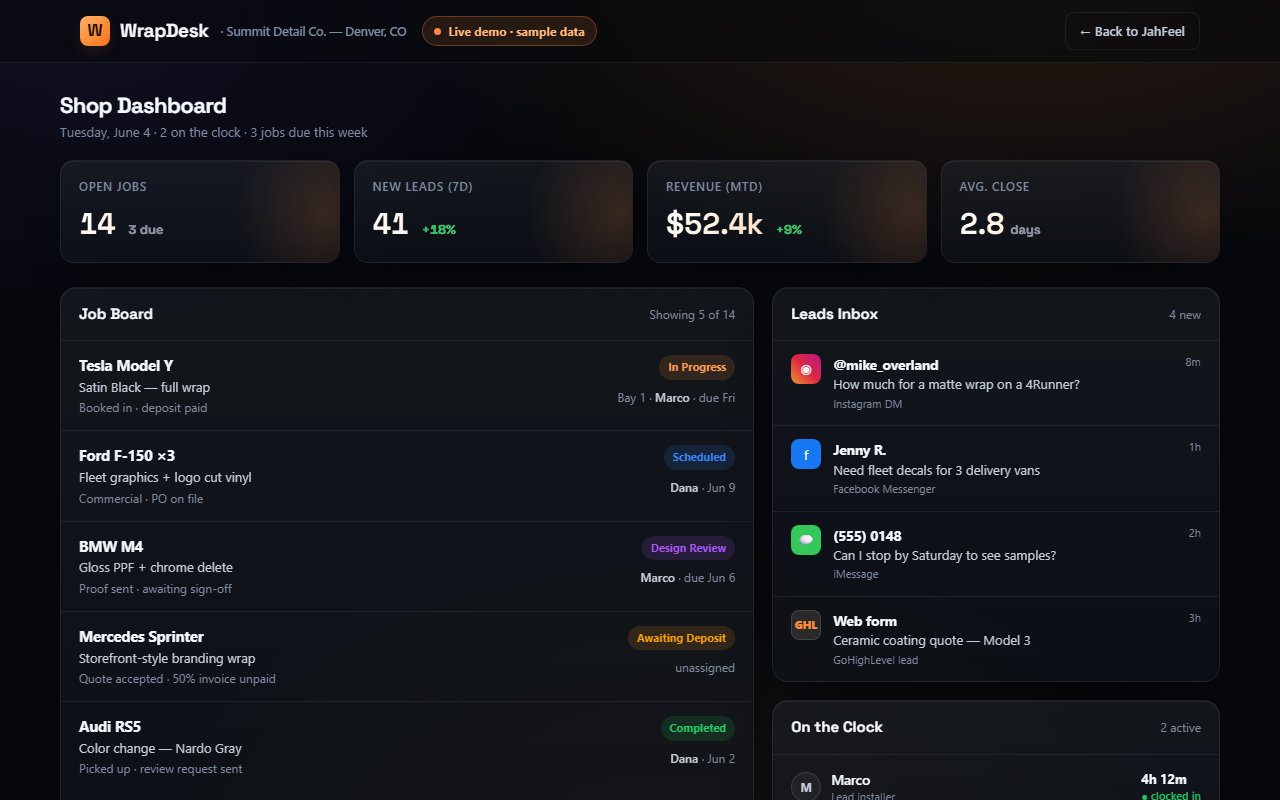Click 'Bay 1 · Marco · due Fri' text

[x=676, y=398]
